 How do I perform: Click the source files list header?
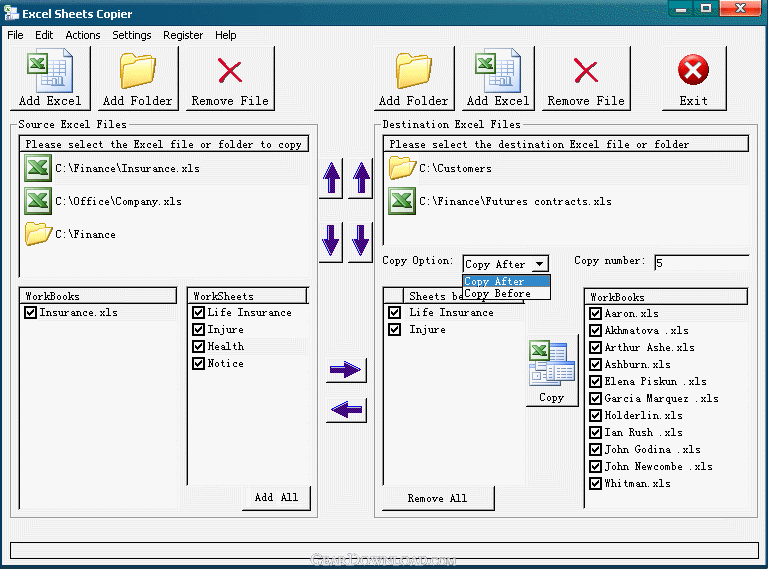[x=164, y=144]
